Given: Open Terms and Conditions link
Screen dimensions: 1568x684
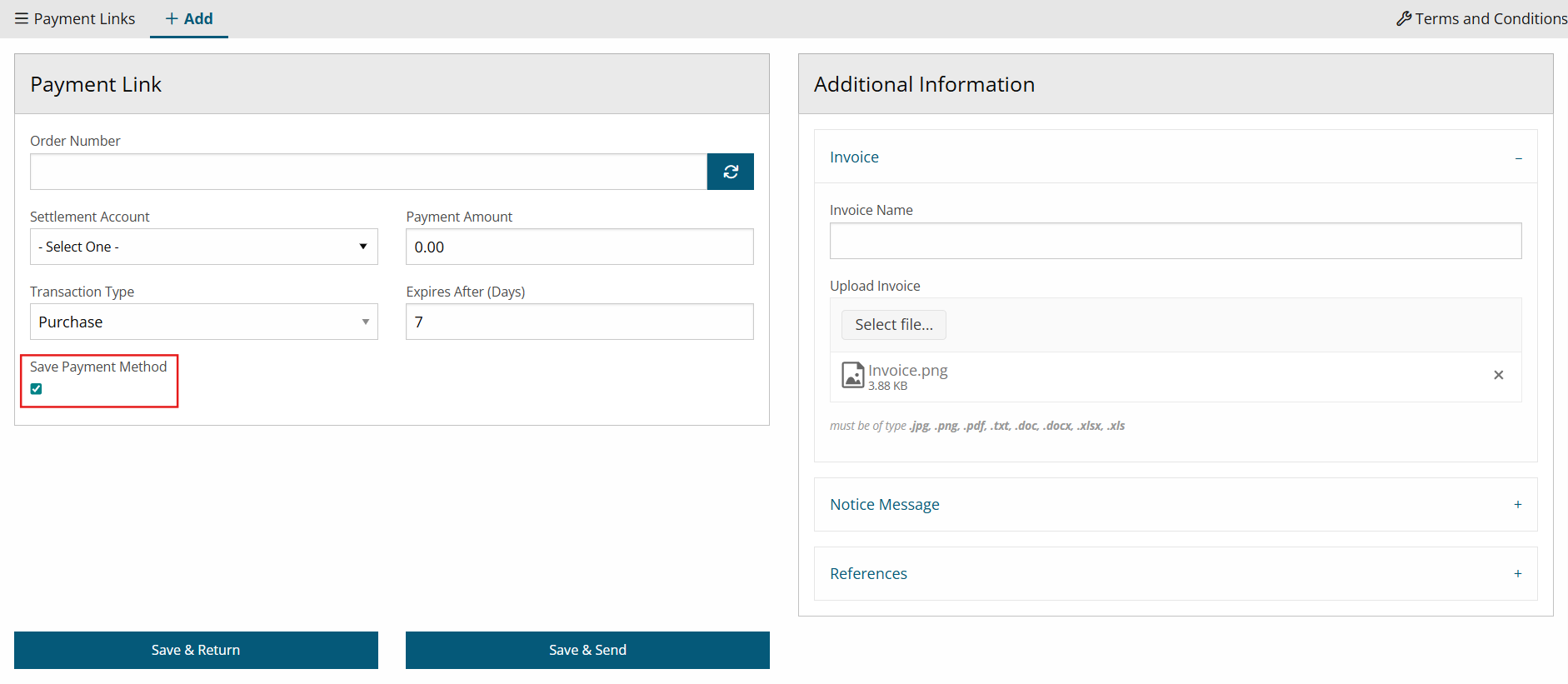Looking at the screenshot, I should 1490,18.
